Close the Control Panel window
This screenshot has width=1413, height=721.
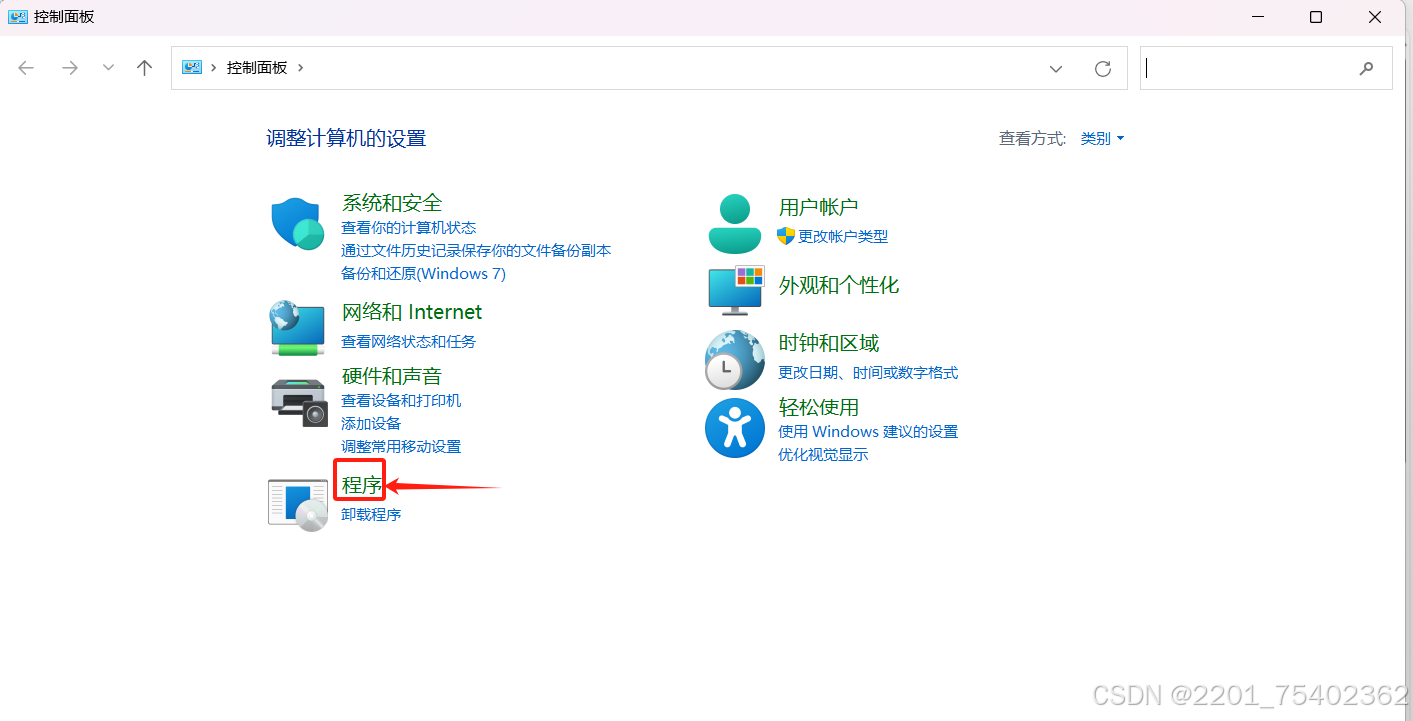pyautogui.click(x=1376, y=17)
